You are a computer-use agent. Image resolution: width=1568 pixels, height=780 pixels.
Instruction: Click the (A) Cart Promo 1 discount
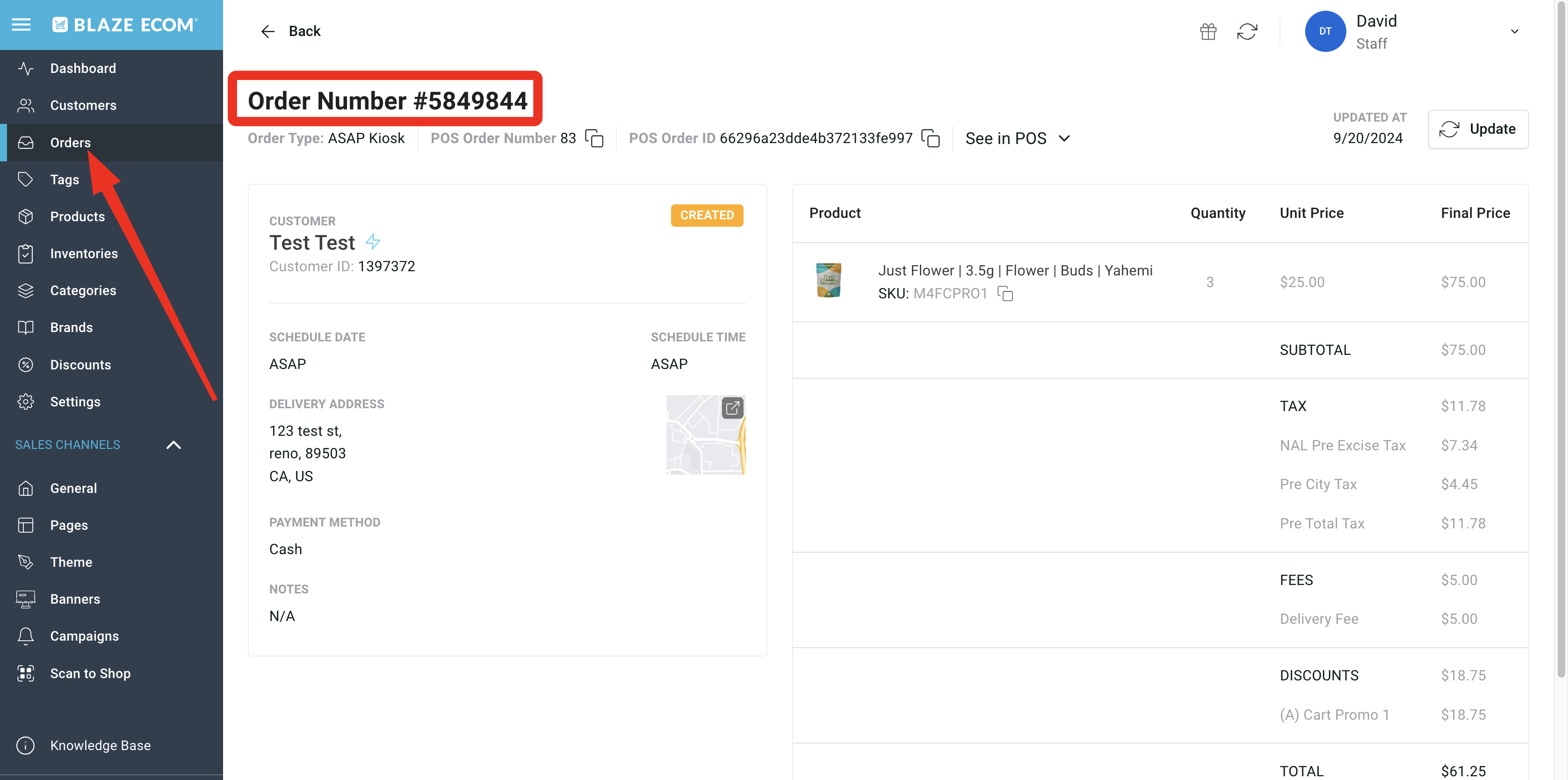pos(1334,714)
